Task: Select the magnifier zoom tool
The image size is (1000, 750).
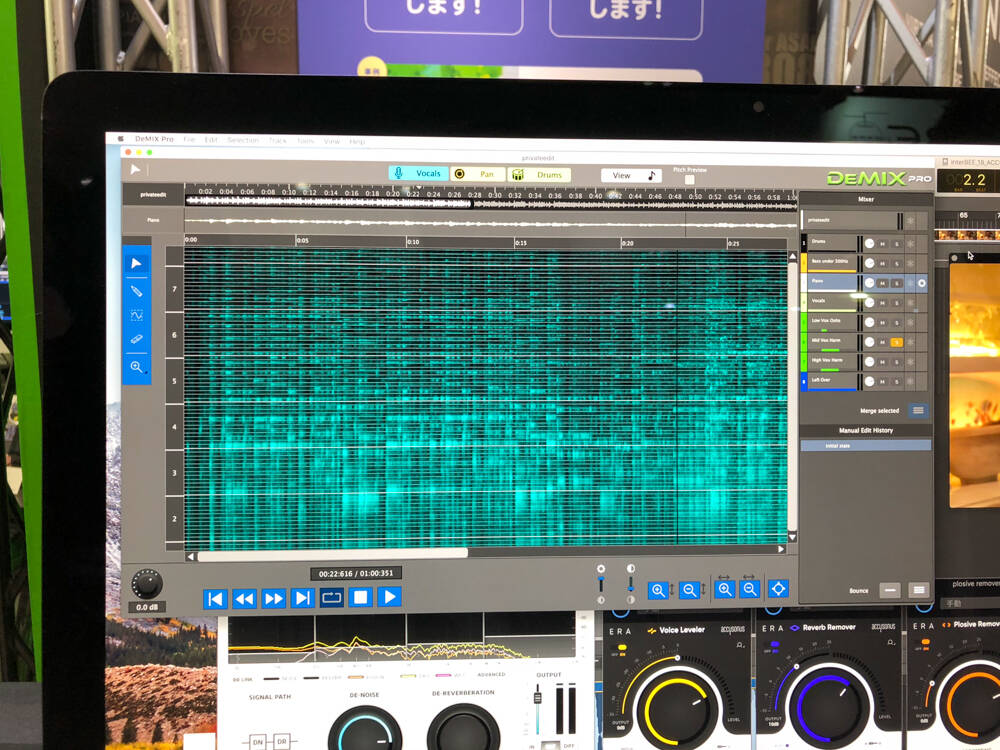Action: (136, 367)
